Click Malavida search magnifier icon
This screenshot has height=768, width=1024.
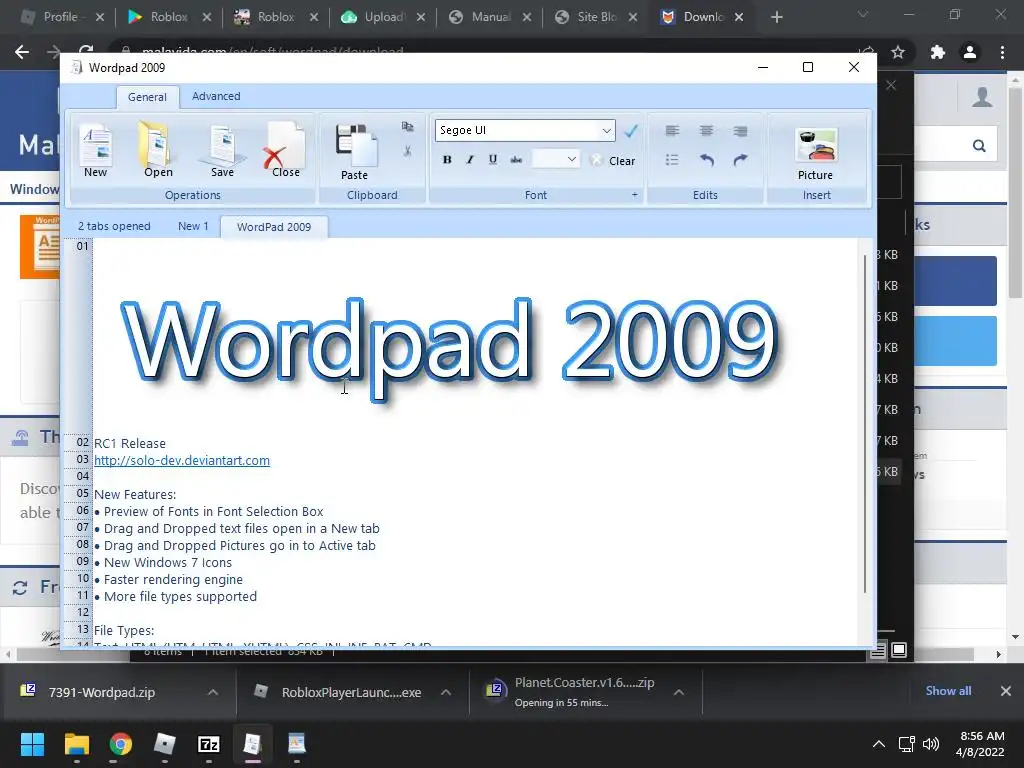(979, 146)
